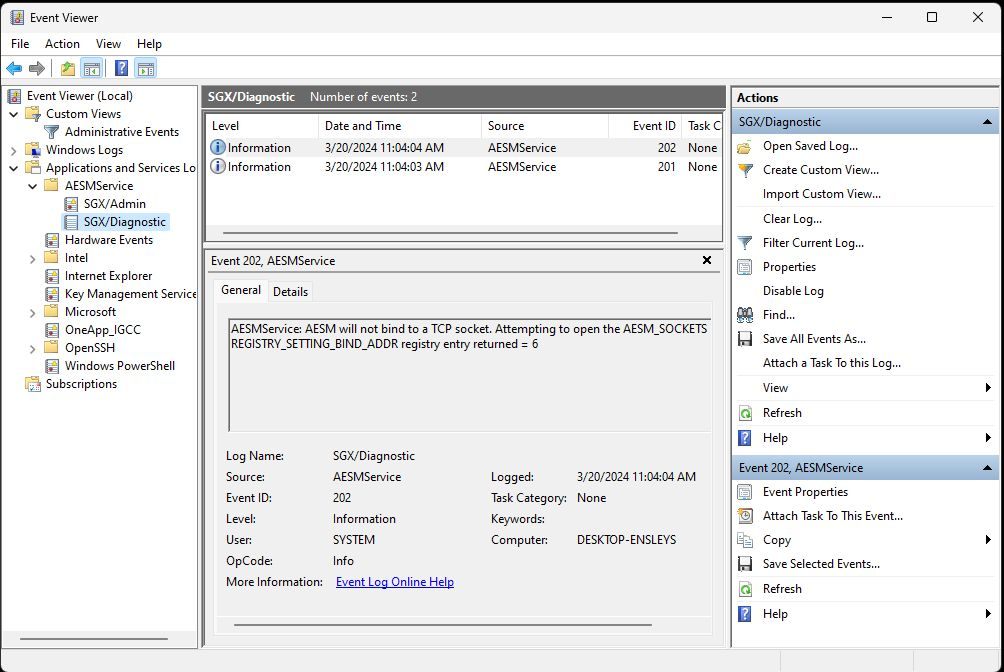Click the Filter Current Log funnel icon
Screen dimensions: 1004x672
click(745, 243)
